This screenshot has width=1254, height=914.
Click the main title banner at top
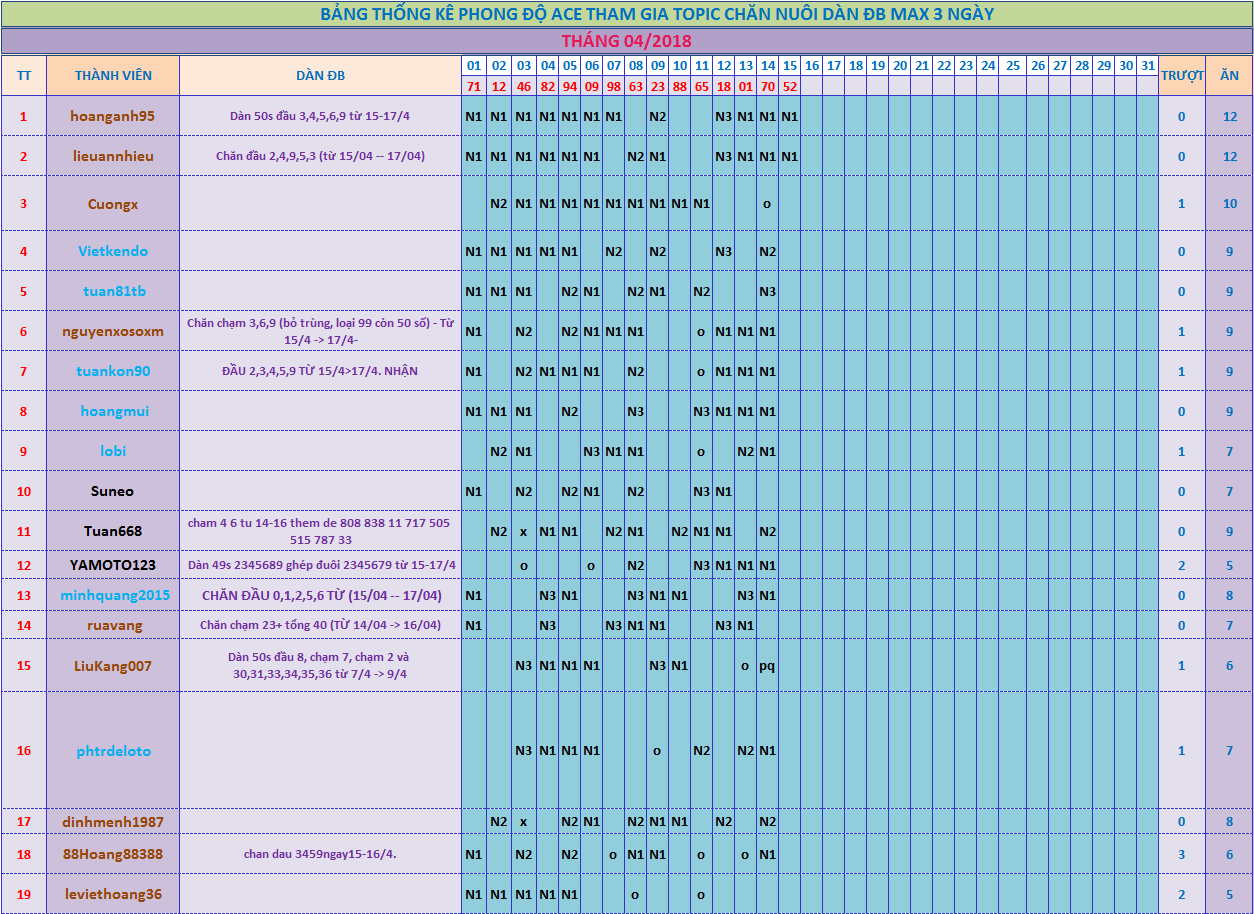tap(626, 14)
